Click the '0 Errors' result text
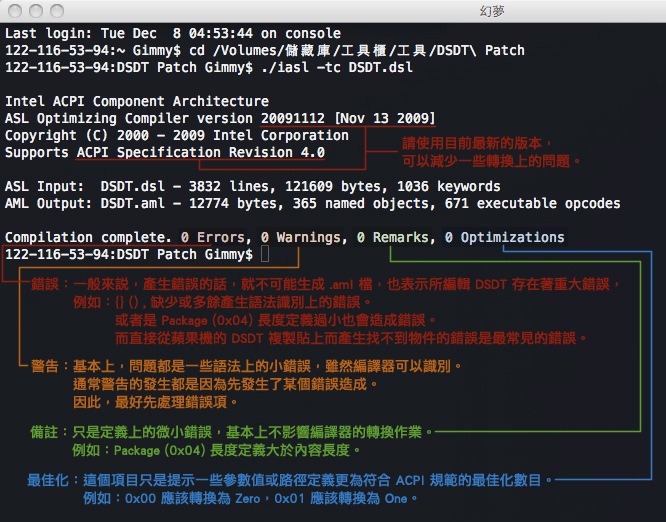The width and height of the screenshot is (666, 522). pos(213,237)
